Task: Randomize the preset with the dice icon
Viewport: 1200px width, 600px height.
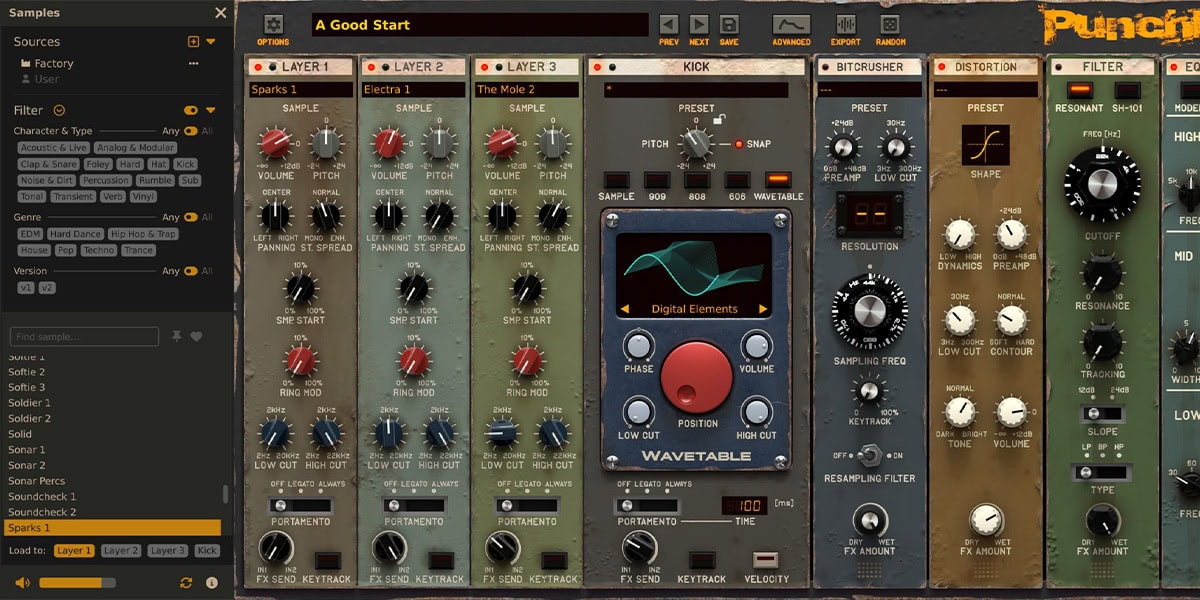Action: [x=890, y=25]
